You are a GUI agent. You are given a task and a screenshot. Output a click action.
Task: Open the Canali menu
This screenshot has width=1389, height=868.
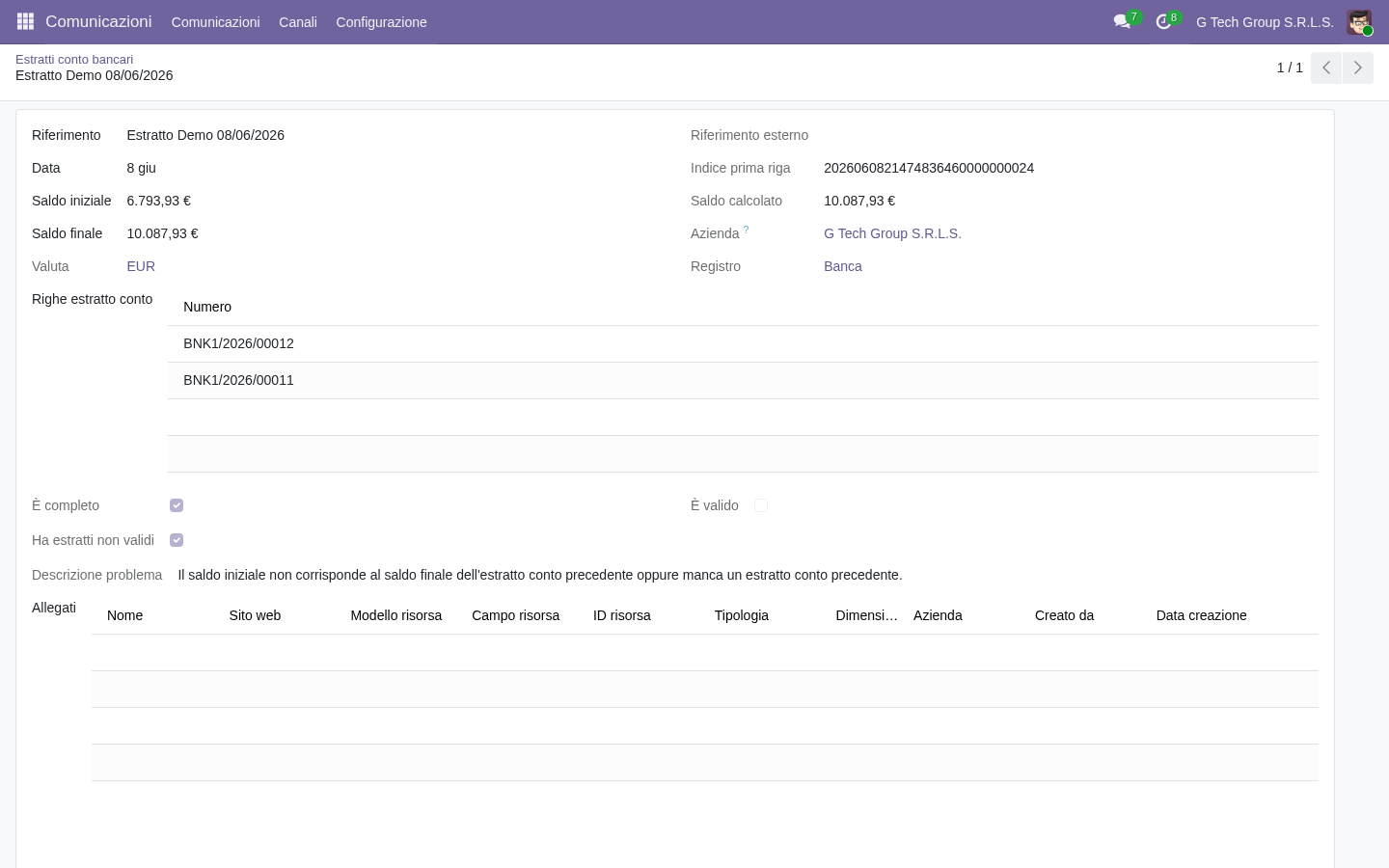(298, 22)
